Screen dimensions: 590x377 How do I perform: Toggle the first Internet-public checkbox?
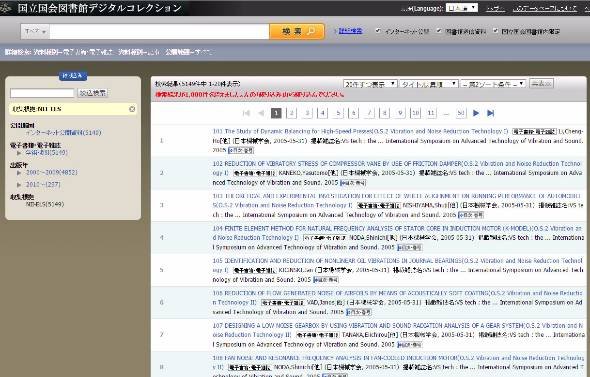[x=378, y=31]
